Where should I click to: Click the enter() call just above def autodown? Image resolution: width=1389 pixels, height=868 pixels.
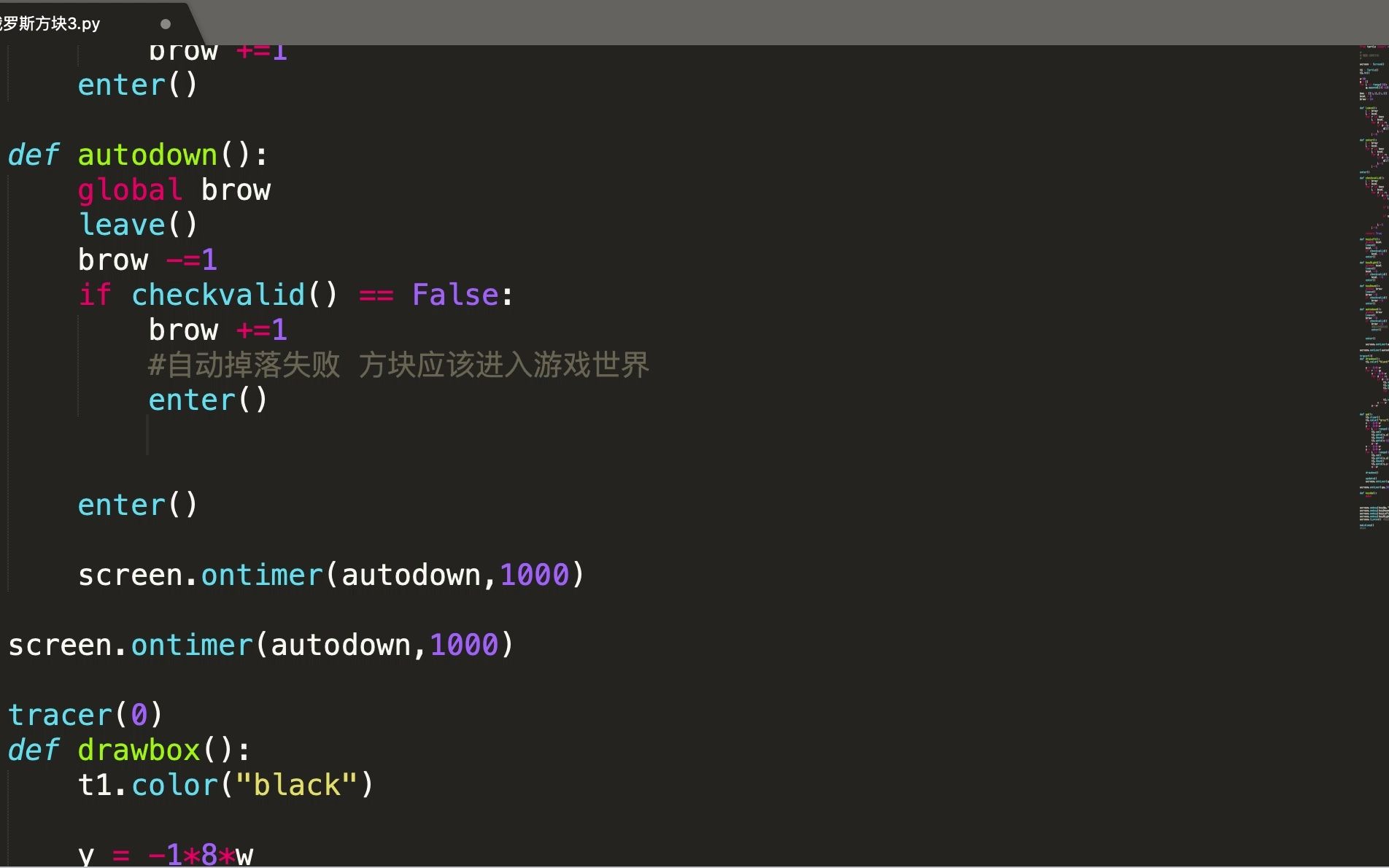[137, 85]
